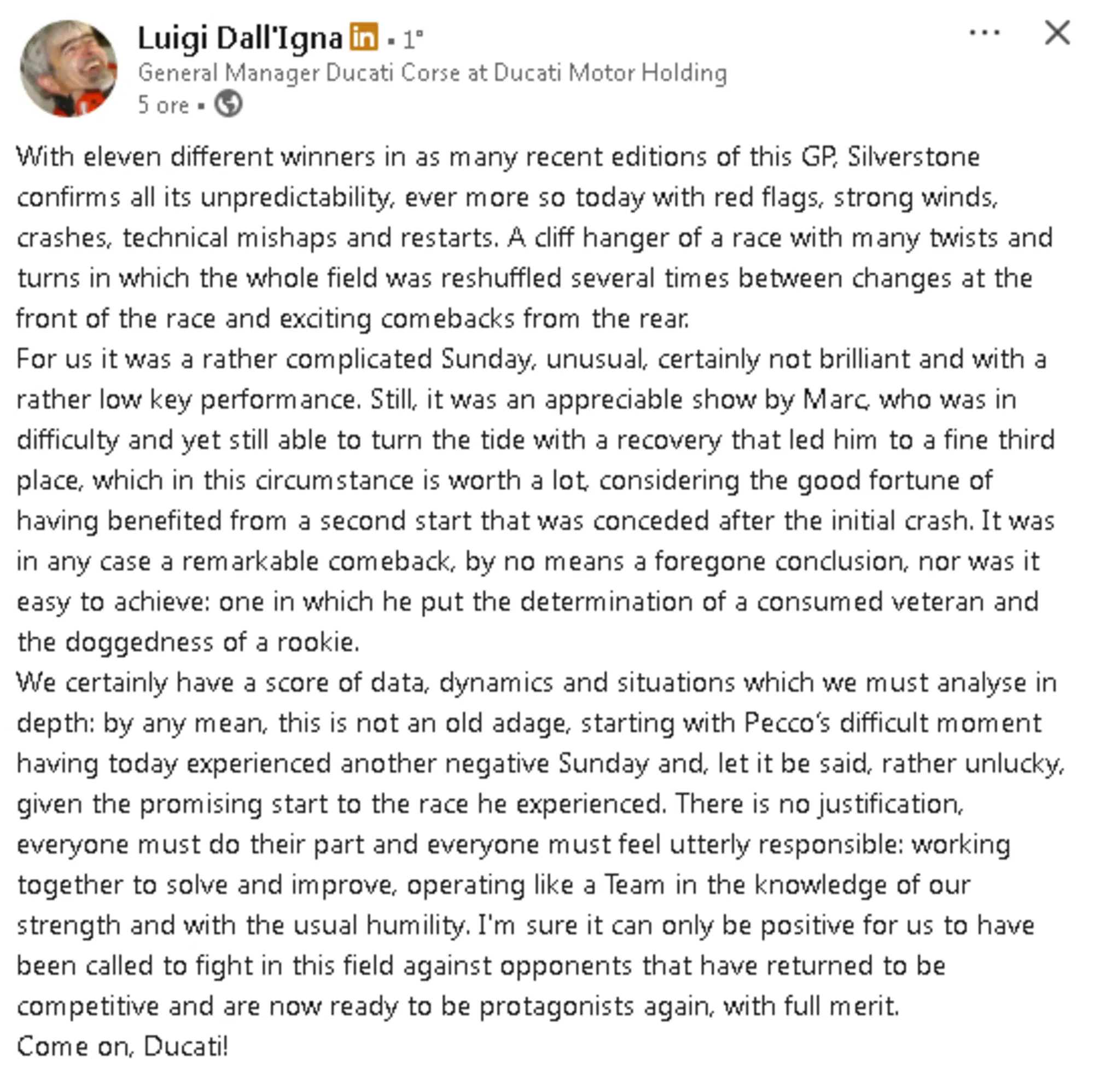The width and height of the screenshot is (1094, 1092).
Task: Click the gold LinkedIn Premium badge
Action: [x=364, y=37]
